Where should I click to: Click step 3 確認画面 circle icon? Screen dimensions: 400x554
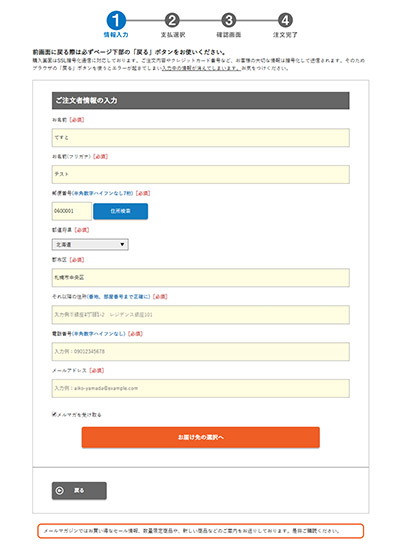229,20
